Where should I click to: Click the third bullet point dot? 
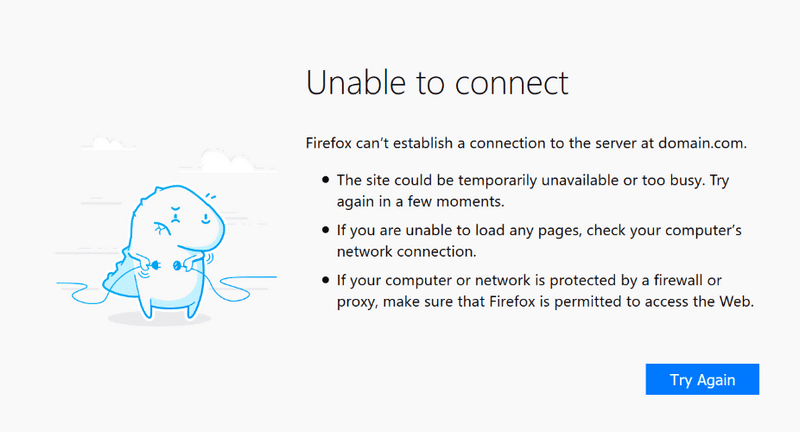pos(324,280)
